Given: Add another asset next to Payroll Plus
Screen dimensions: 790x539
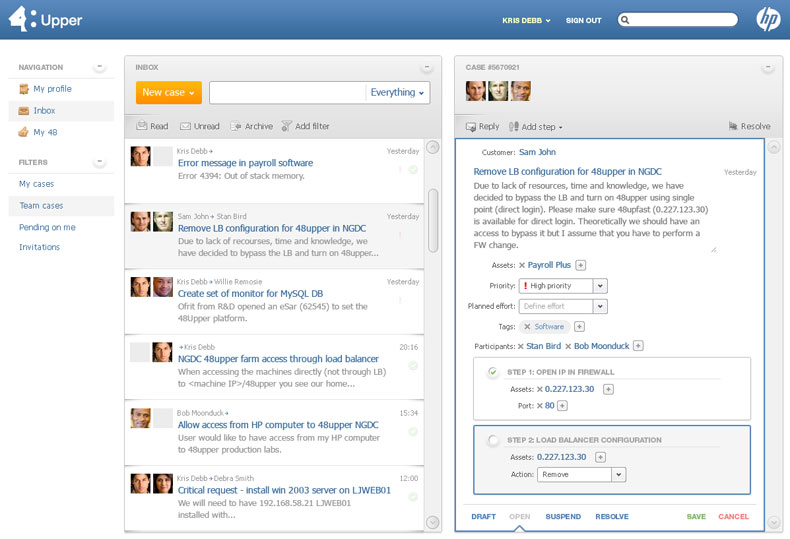Looking at the screenshot, I should pos(580,265).
